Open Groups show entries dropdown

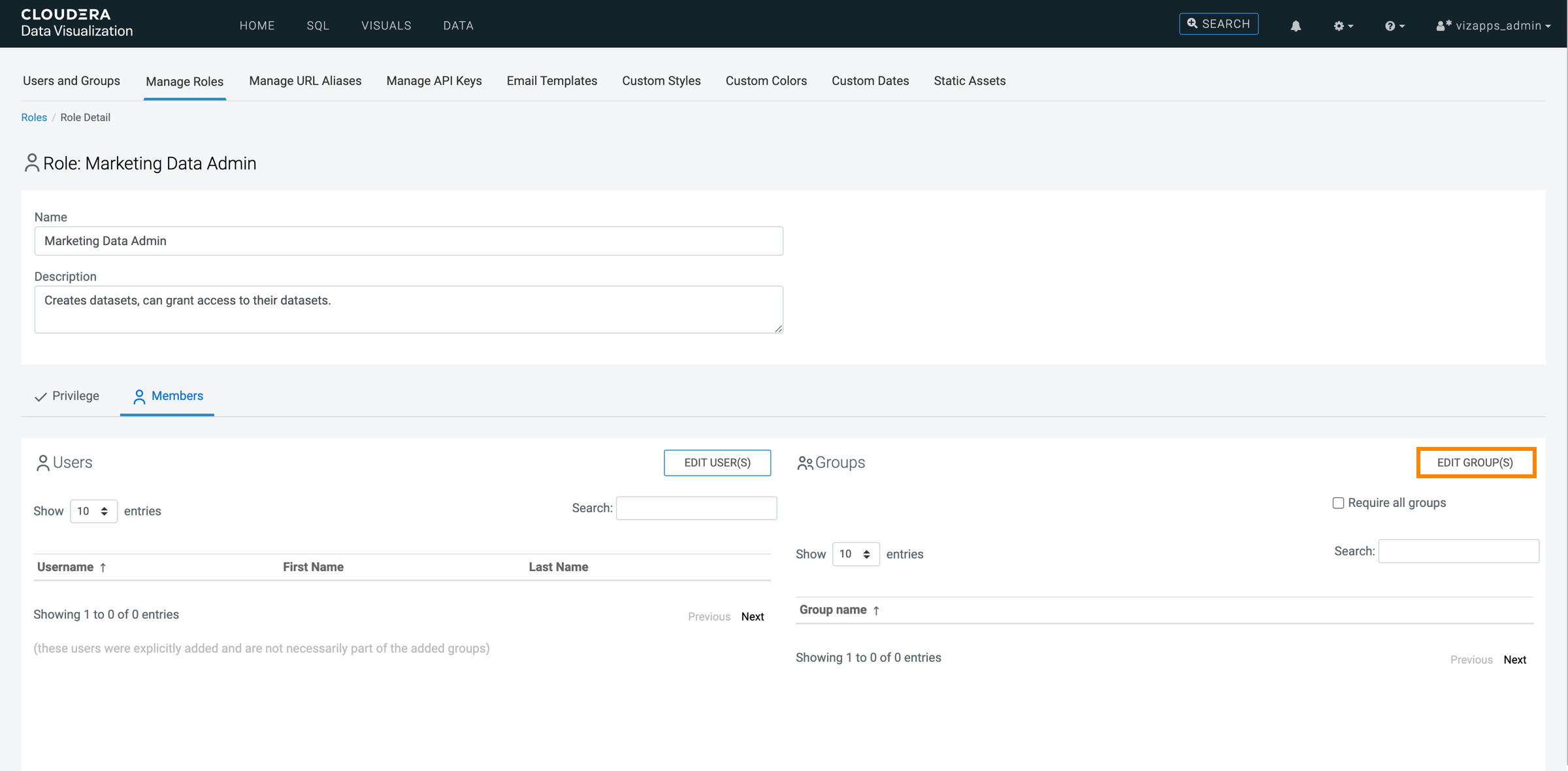click(855, 554)
